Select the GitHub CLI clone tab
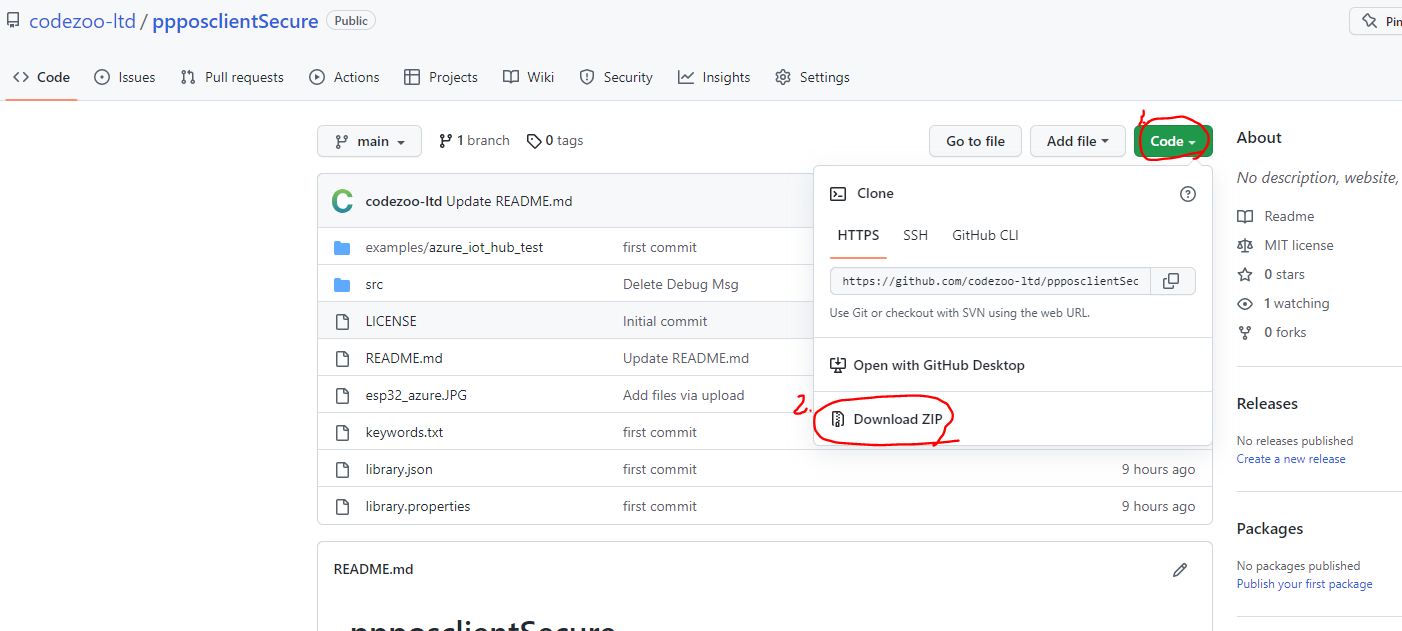 tap(985, 235)
